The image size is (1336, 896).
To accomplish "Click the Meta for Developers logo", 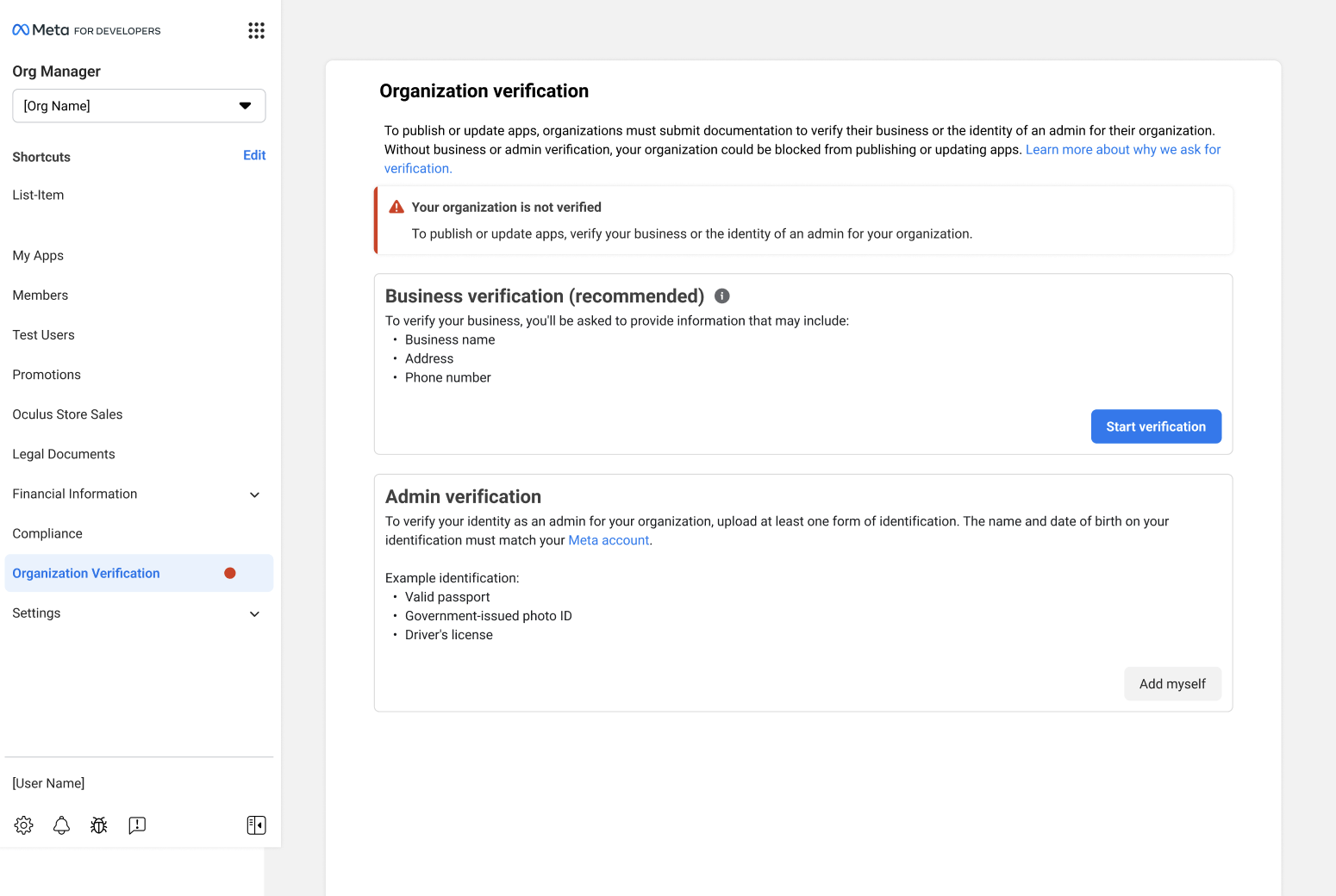I will pyautogui.click(x=86, y=30).
